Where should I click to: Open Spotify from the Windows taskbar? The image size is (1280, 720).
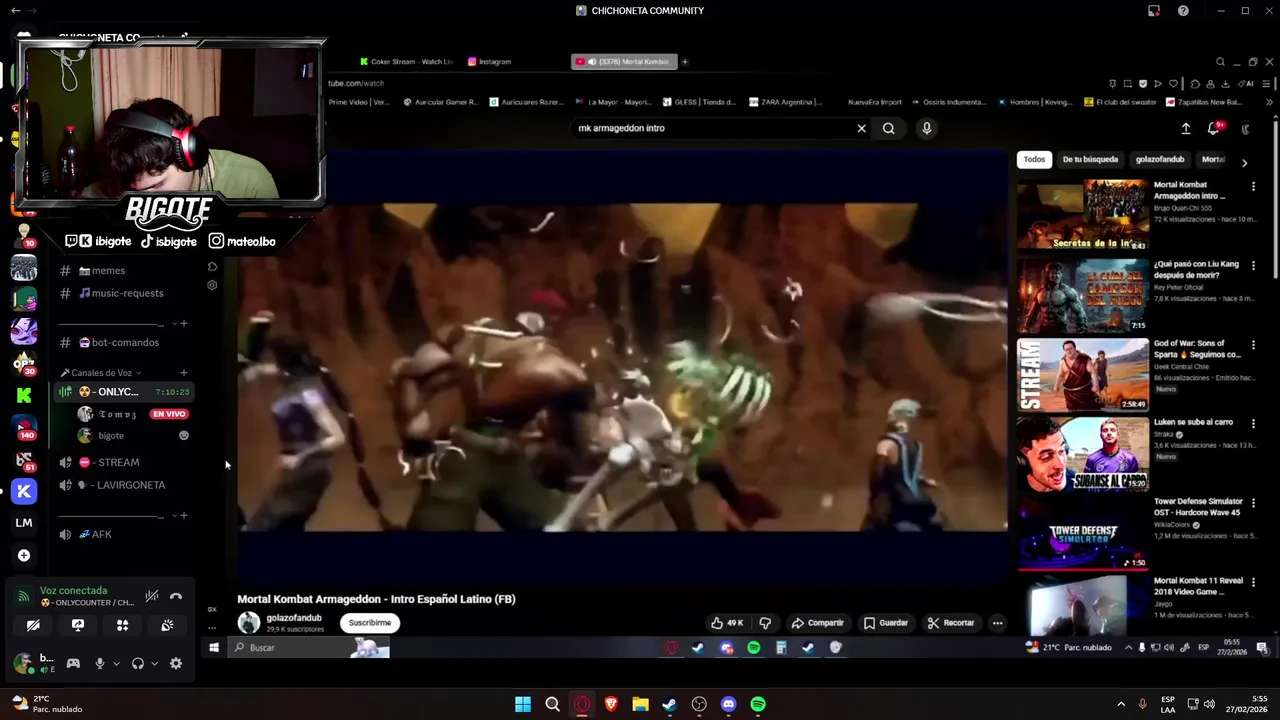click(x=758, y=704)
